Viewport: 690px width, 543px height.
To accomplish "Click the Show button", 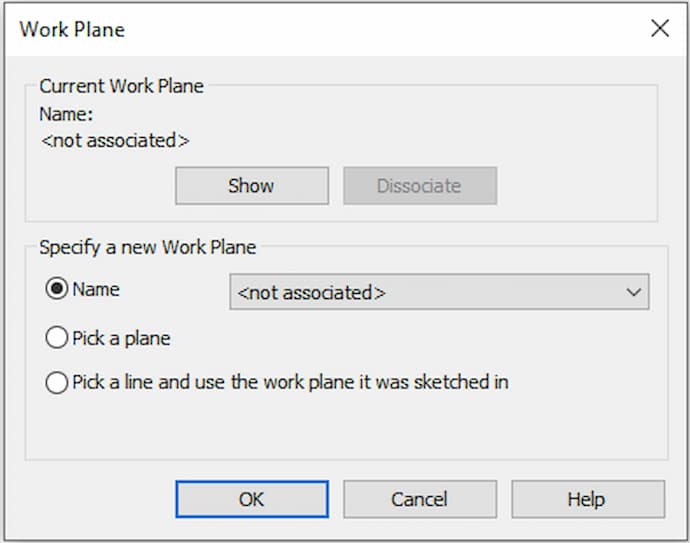I will pyautogui.click(x=251, y=186).
